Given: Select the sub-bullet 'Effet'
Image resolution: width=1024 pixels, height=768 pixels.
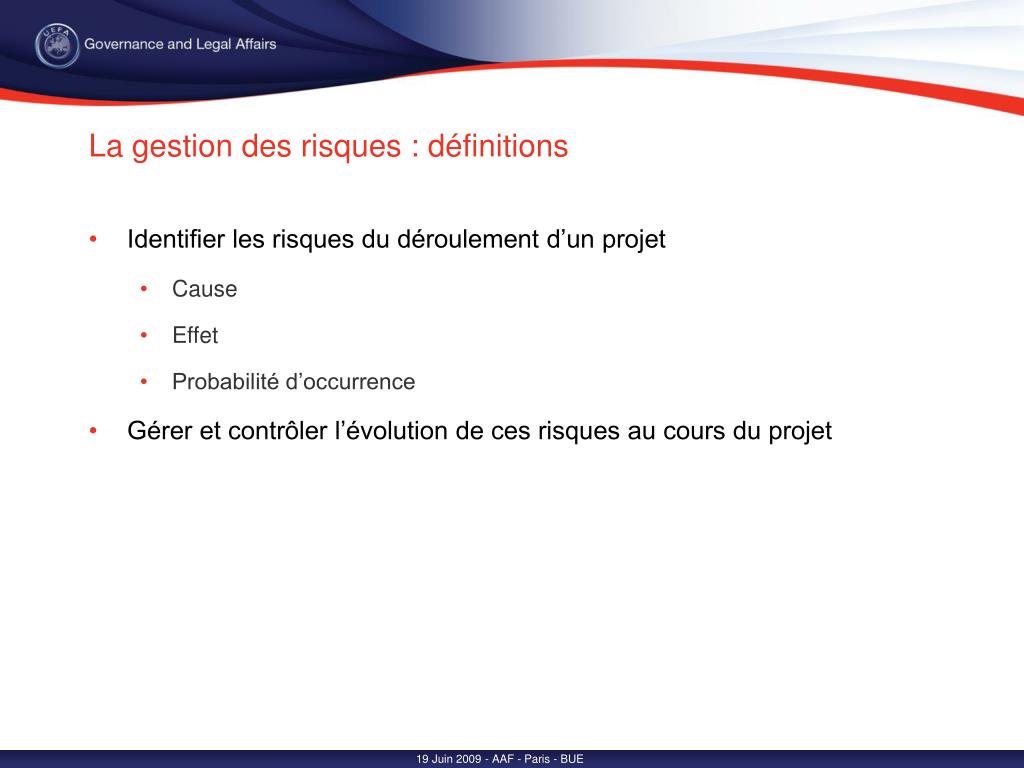Looking at the screenshot, I should click(195, 335).
